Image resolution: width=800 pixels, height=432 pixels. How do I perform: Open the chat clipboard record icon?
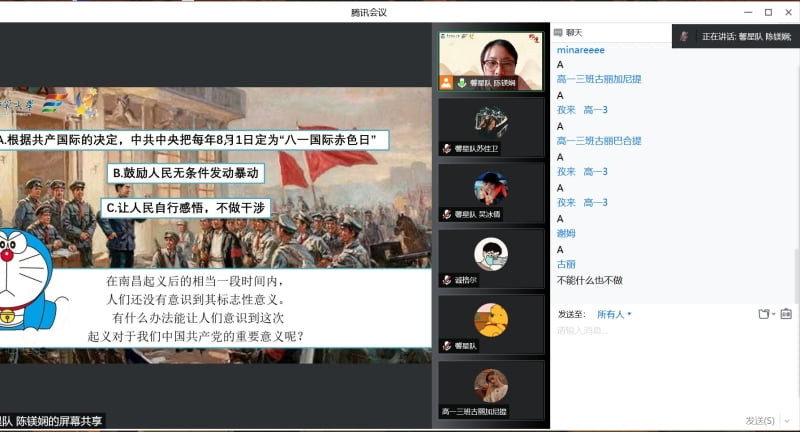pyautogui.click(x=786, y=314)
